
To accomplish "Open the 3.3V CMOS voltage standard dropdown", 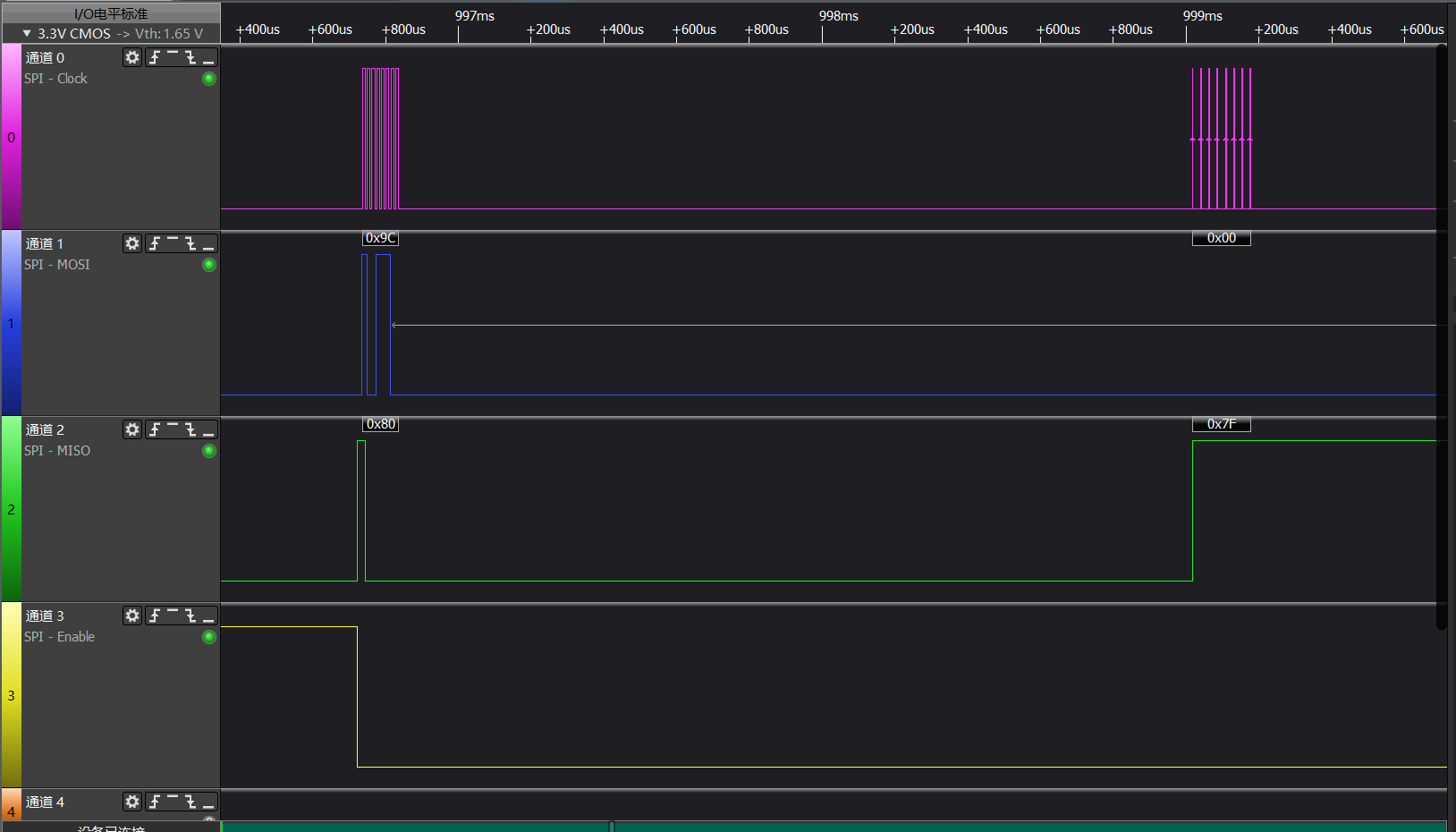I will (111, 33).
